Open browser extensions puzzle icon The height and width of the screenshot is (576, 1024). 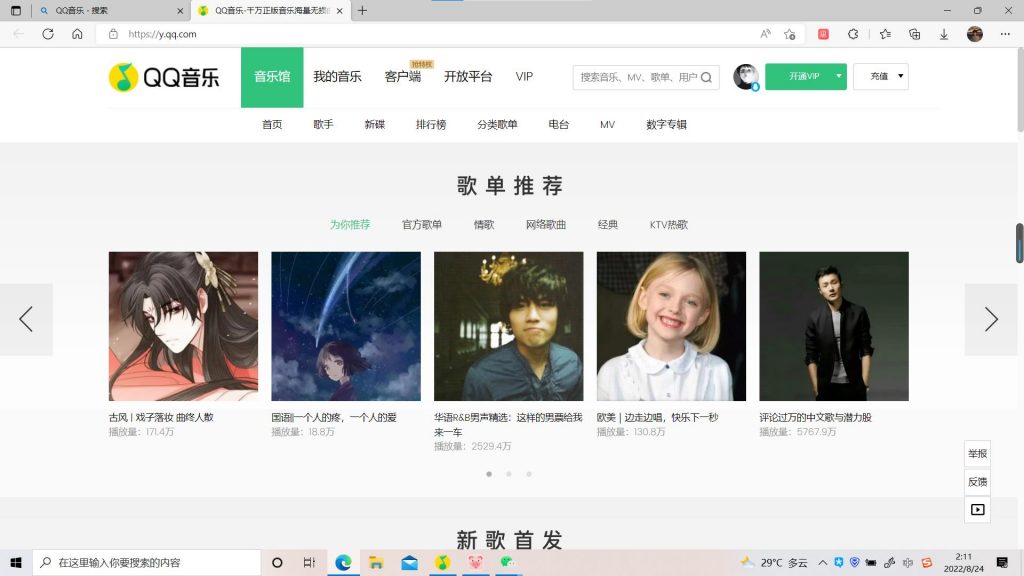pyautogui.click(x=853, y=34)
